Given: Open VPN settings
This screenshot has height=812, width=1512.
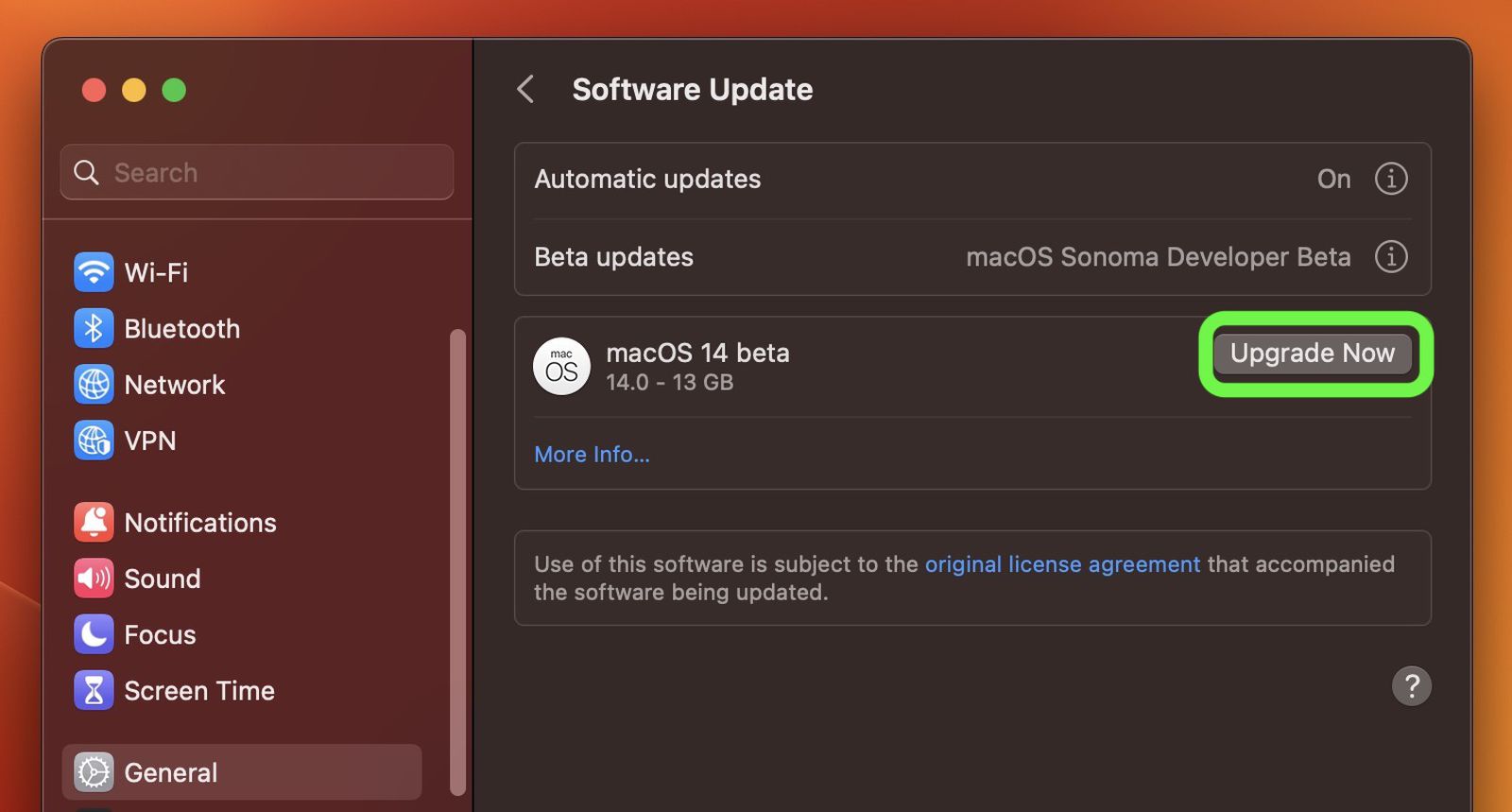Looking at the screenshot, I should [x=94, y=441].
